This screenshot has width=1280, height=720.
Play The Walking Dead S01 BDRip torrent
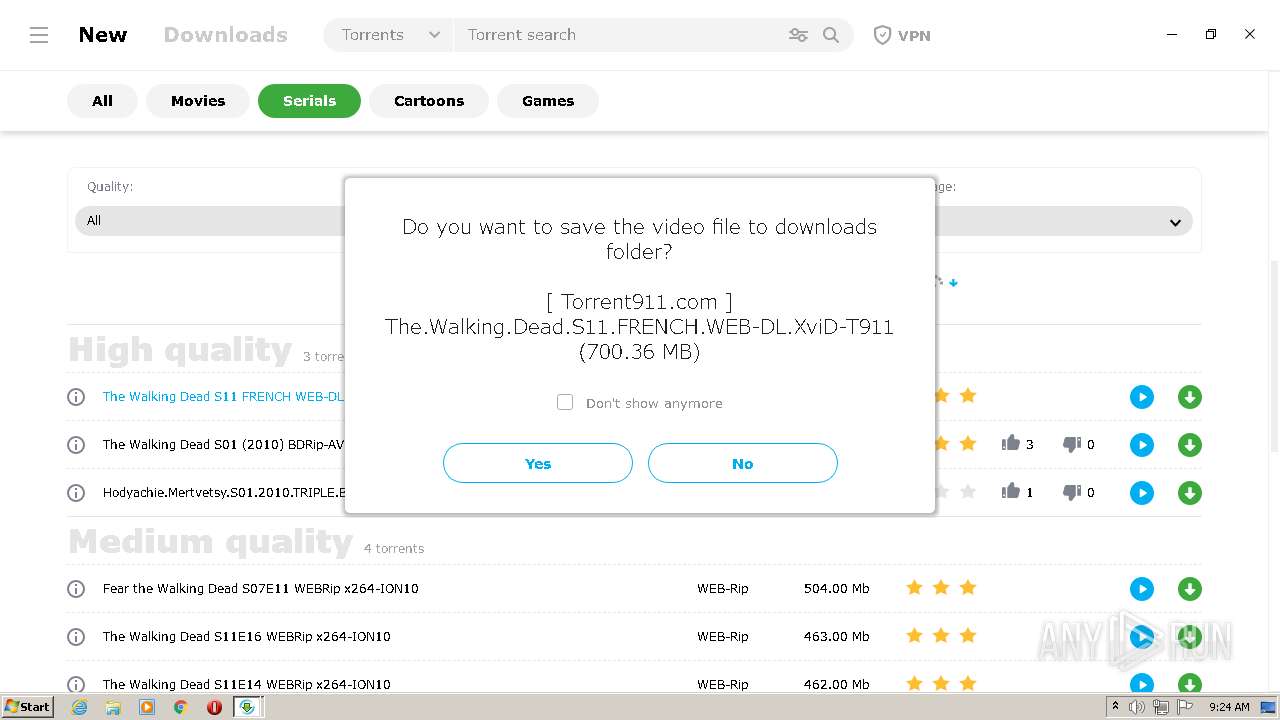(1142, 445)
